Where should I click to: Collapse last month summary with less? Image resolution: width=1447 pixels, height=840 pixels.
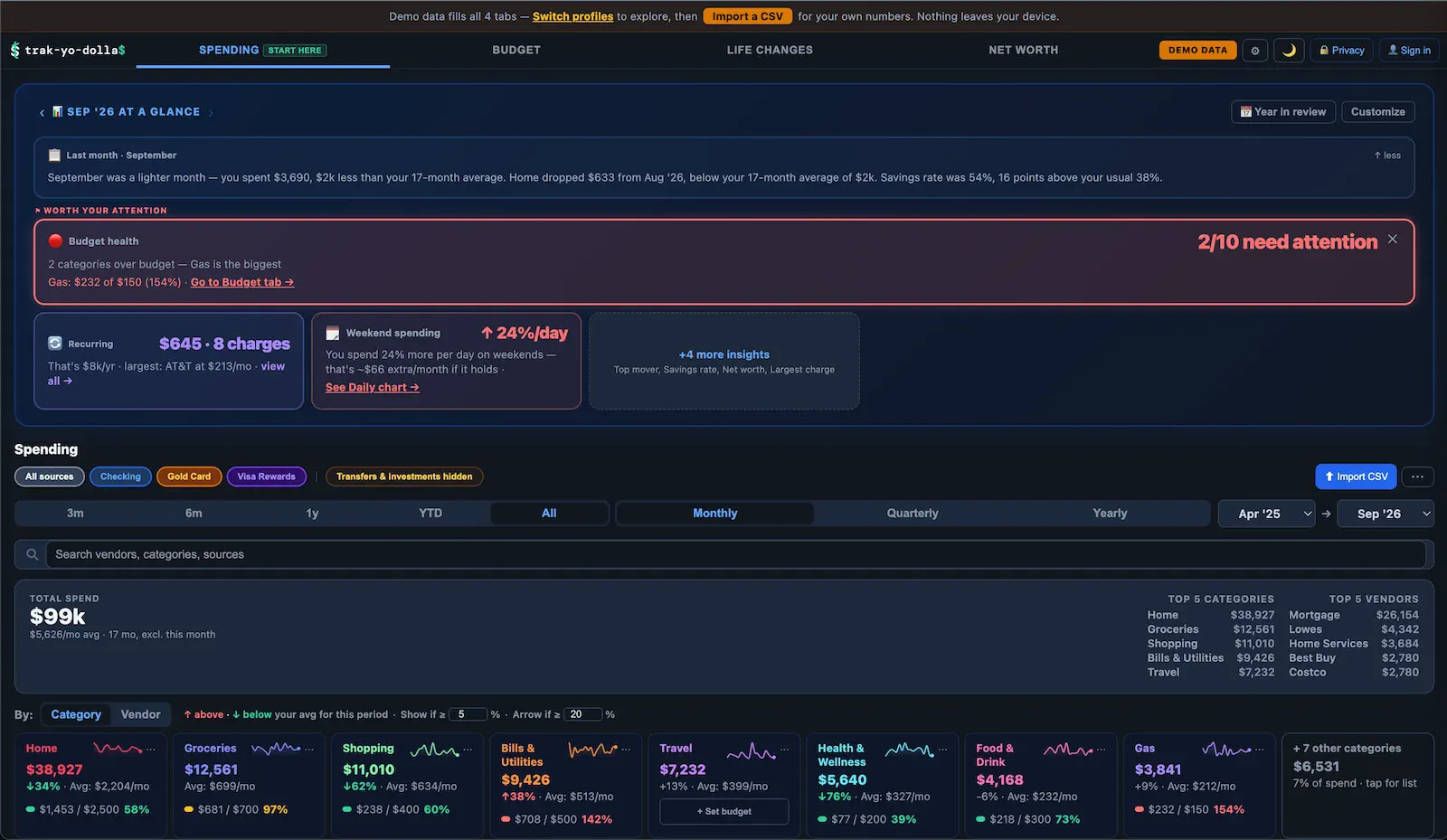tap(1387, 156)
